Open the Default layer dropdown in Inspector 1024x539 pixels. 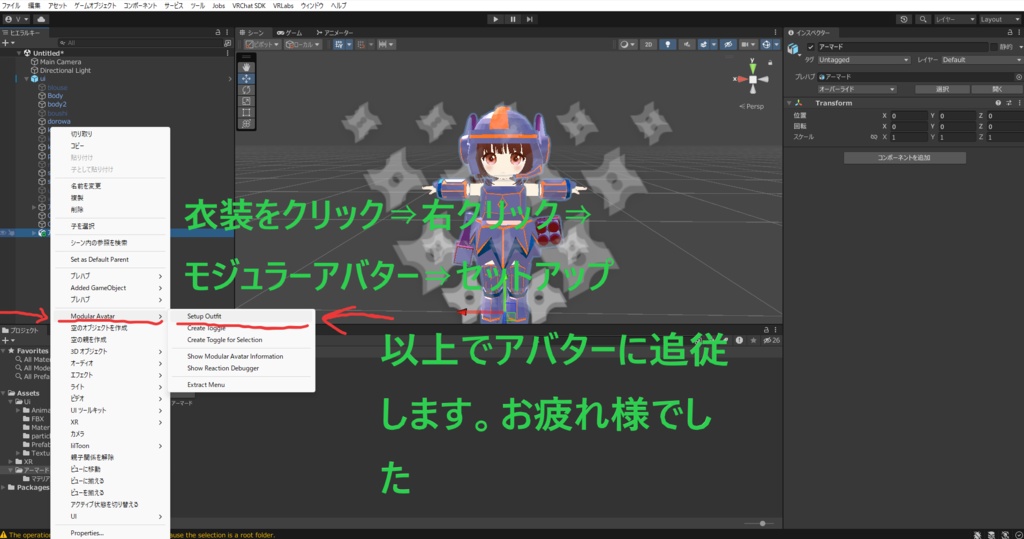(x=982, y=59)
